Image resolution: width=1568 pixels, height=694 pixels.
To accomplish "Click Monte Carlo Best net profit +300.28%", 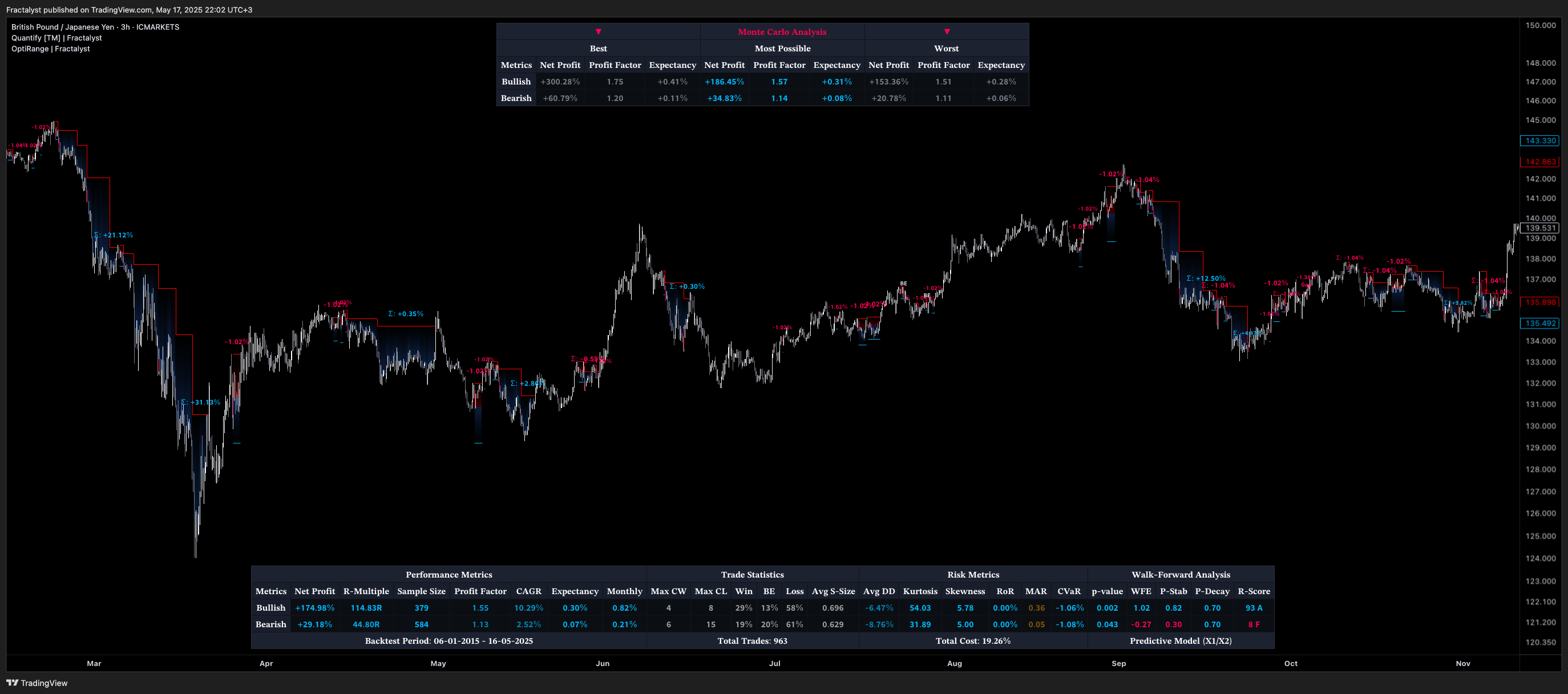I will click(560, 82).
